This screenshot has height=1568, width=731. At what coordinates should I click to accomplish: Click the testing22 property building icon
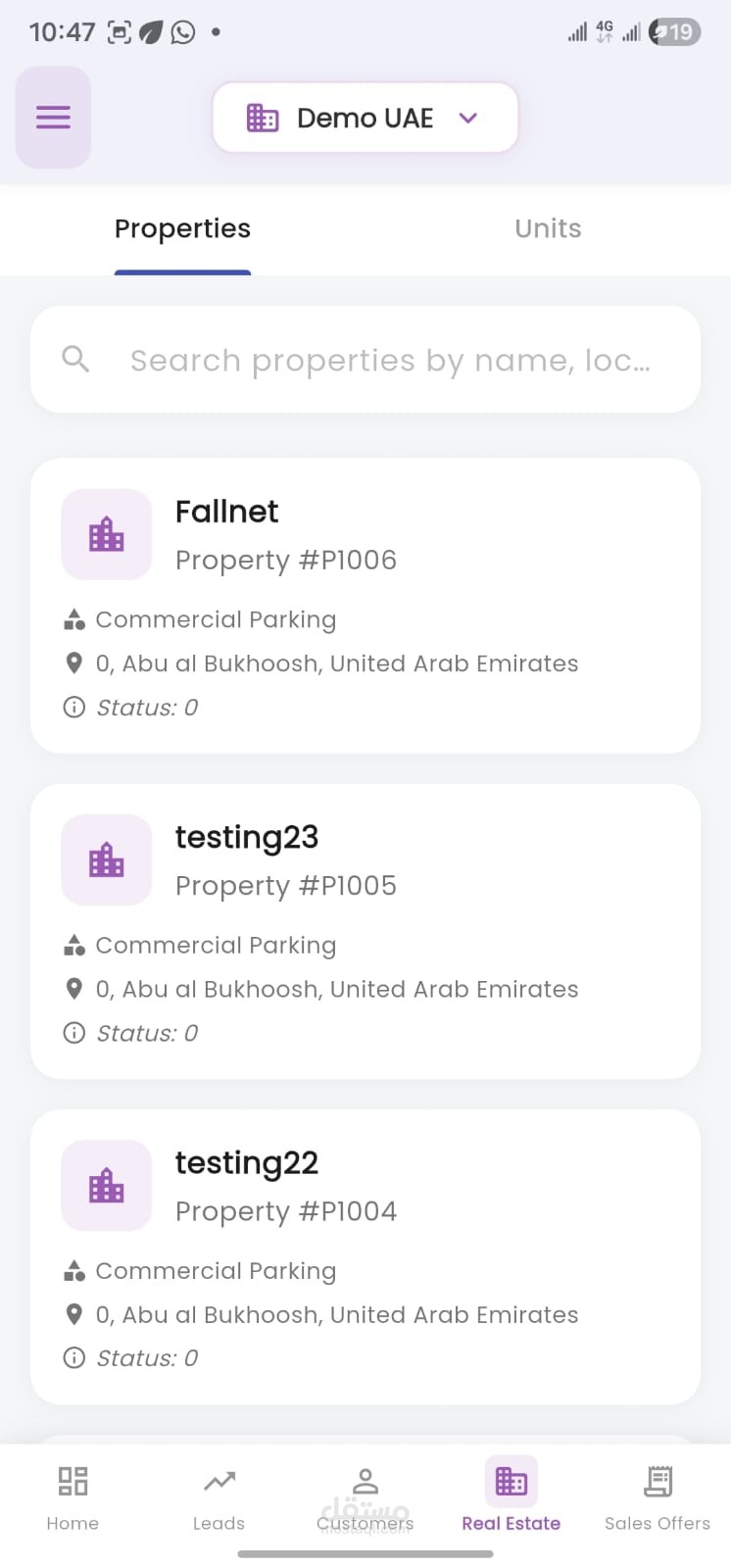point(107,1186)
